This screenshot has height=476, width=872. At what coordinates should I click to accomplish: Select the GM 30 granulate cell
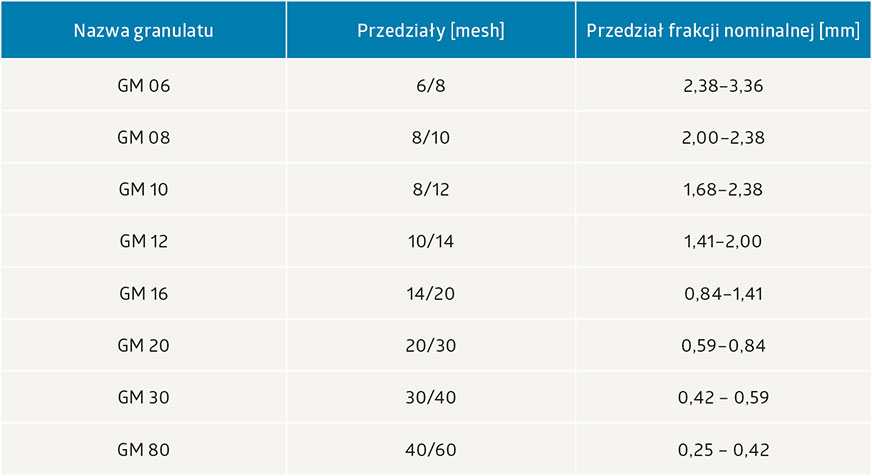coord(144,398)
